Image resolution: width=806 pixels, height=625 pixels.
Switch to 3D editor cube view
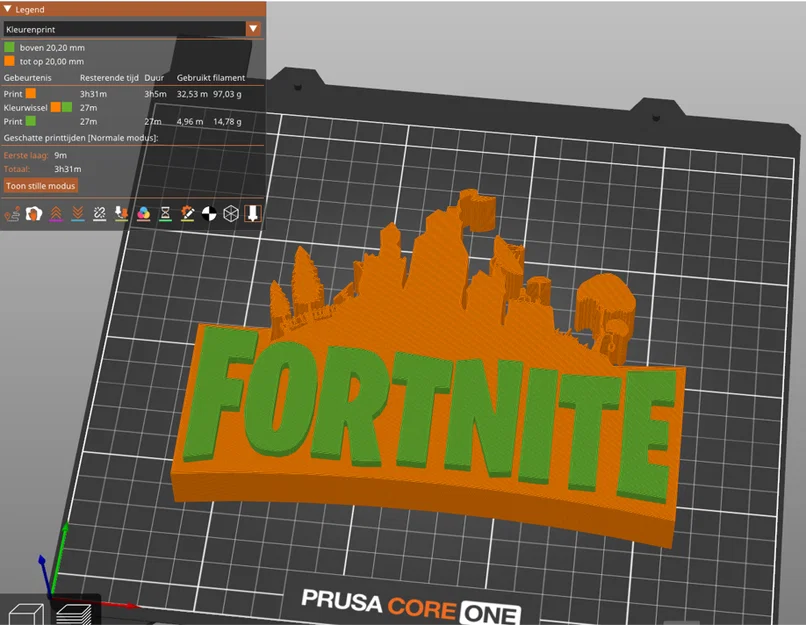tap(26, 614)
